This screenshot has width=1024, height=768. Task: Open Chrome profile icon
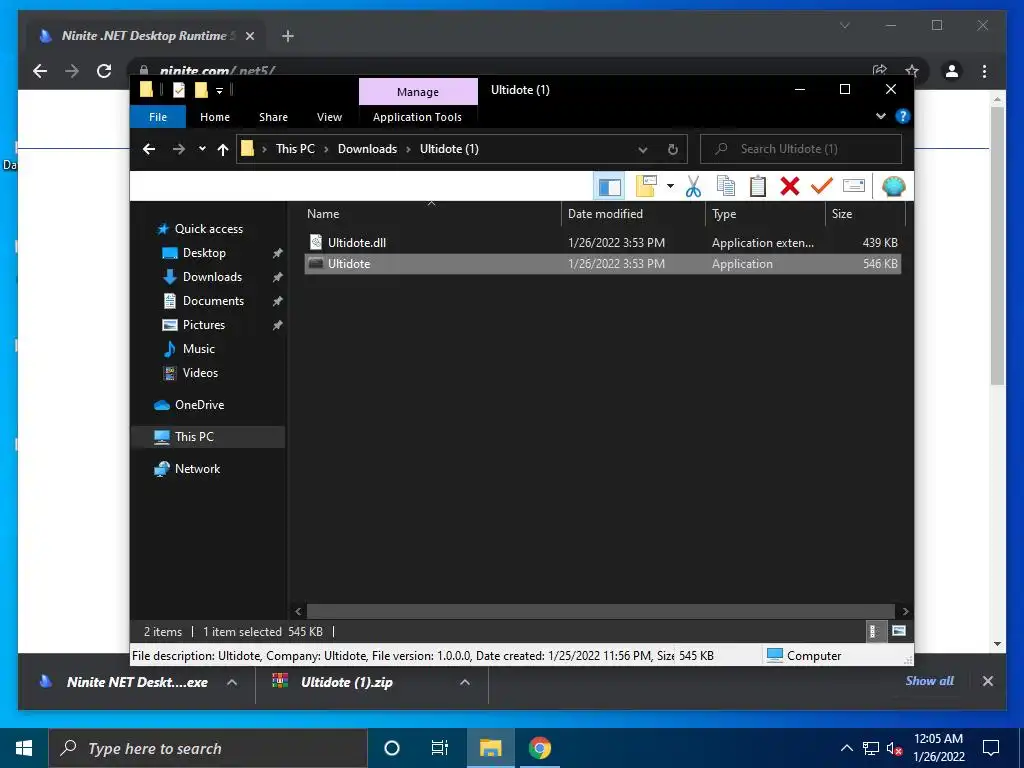point(952,71)
